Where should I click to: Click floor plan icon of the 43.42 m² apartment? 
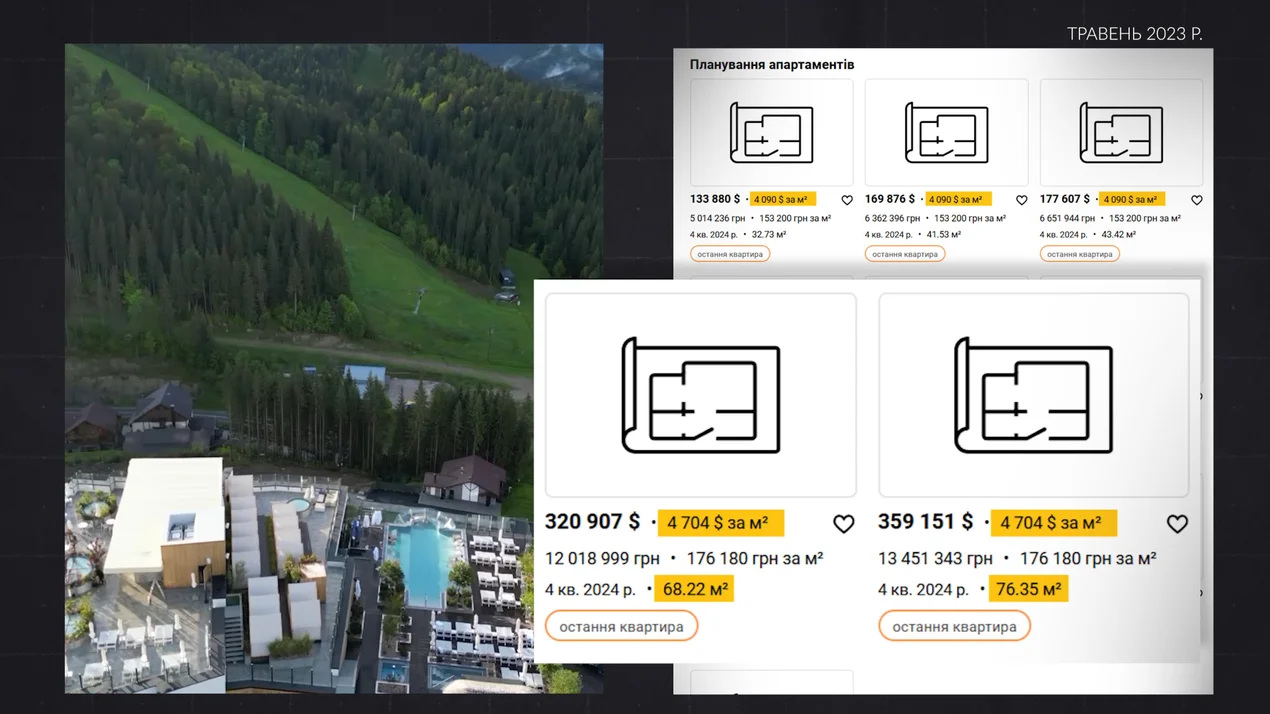(x=1121, y=133)
